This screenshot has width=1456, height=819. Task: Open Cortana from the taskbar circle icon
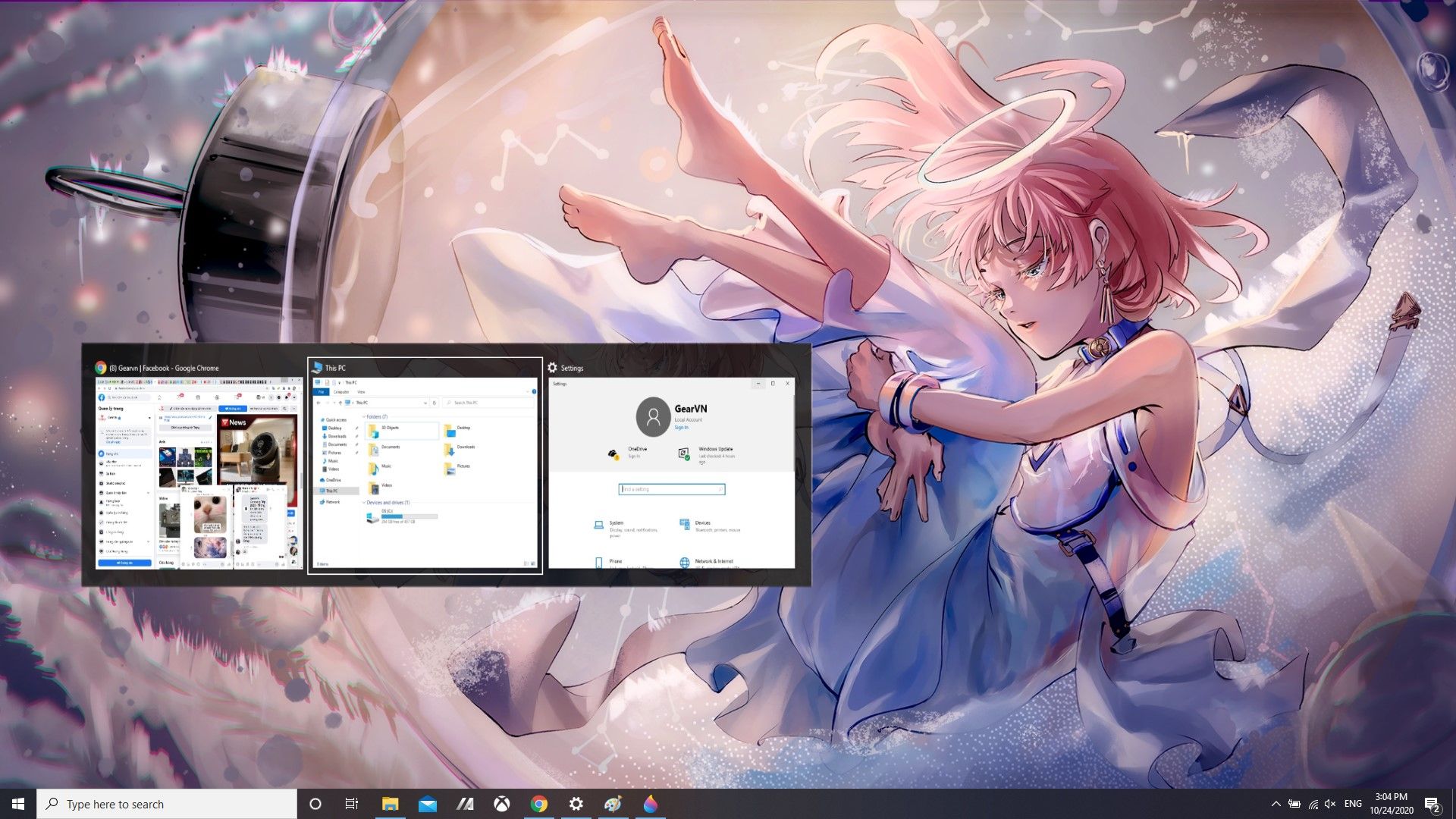tap(315, 804)
